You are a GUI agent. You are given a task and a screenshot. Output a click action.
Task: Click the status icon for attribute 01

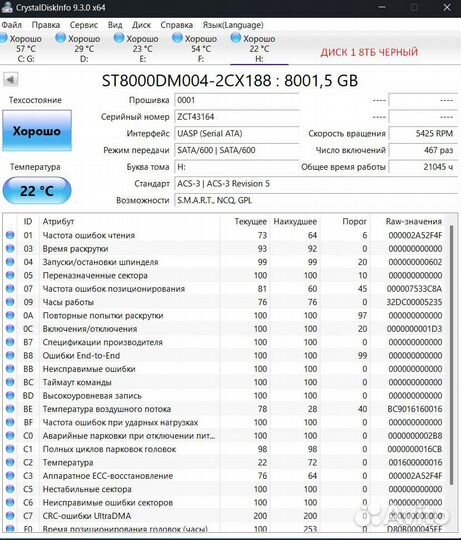[10, 235]
